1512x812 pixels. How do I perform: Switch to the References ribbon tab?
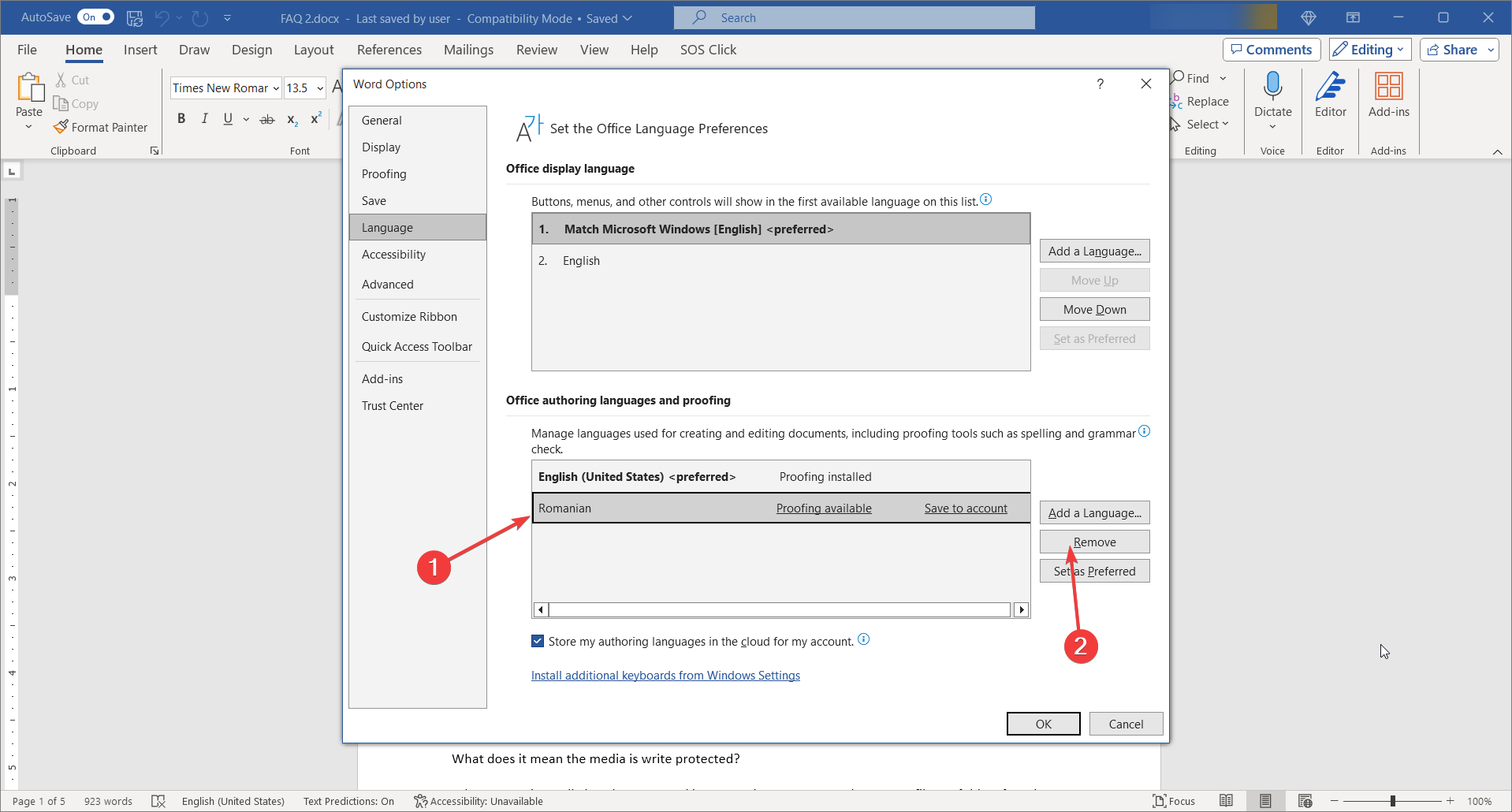[x=389, y=49]
